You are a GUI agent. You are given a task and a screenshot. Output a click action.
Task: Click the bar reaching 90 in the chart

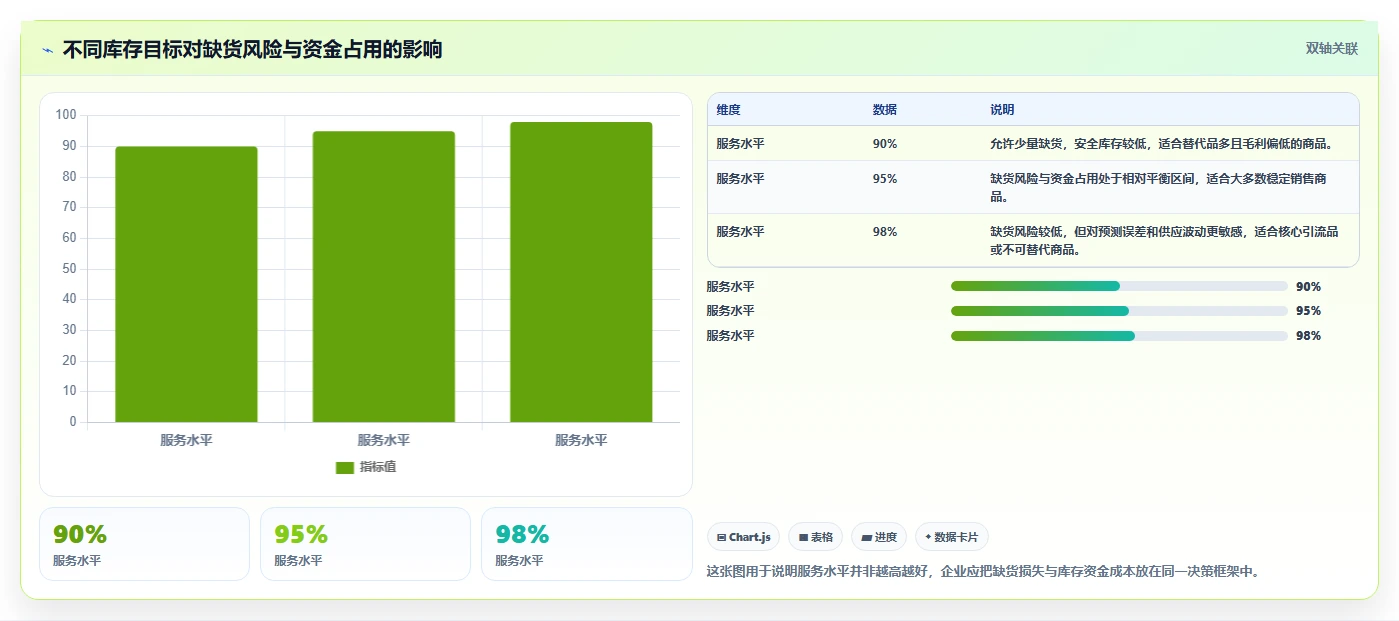pyautogui.click(x=186, y=284)
